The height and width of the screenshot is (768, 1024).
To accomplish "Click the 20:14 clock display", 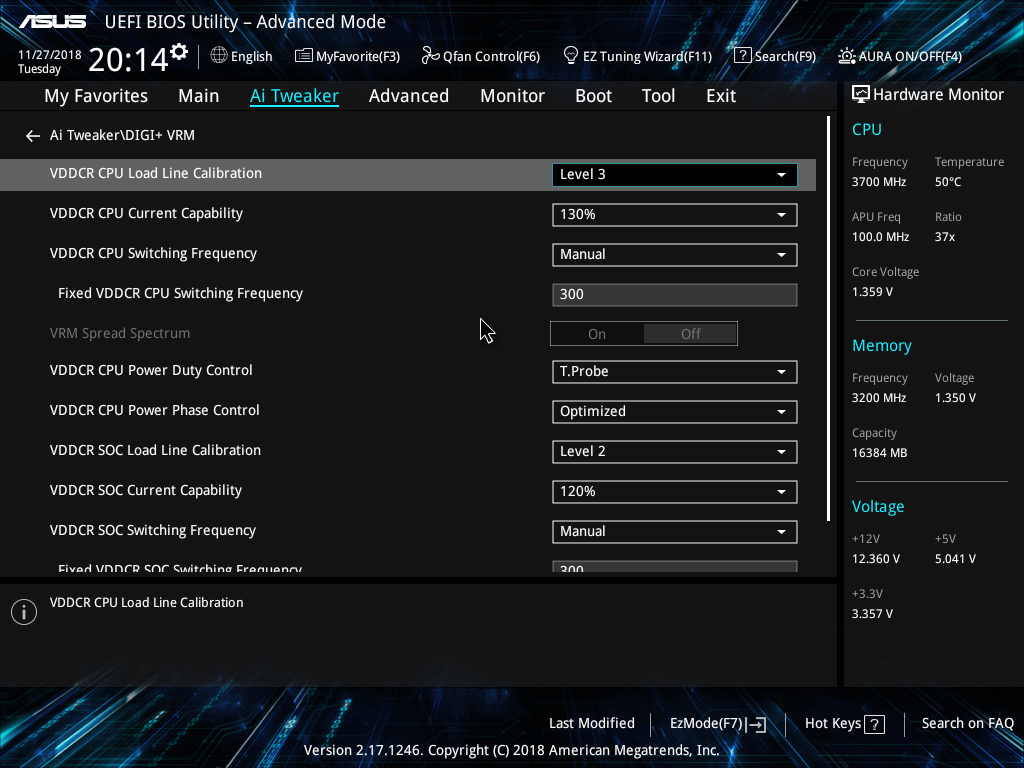I will pos(128,59).
